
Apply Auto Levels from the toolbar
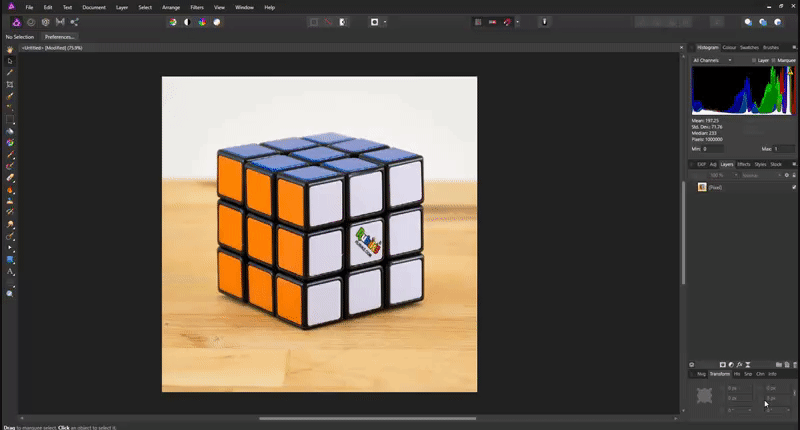(x=173, y=22)
